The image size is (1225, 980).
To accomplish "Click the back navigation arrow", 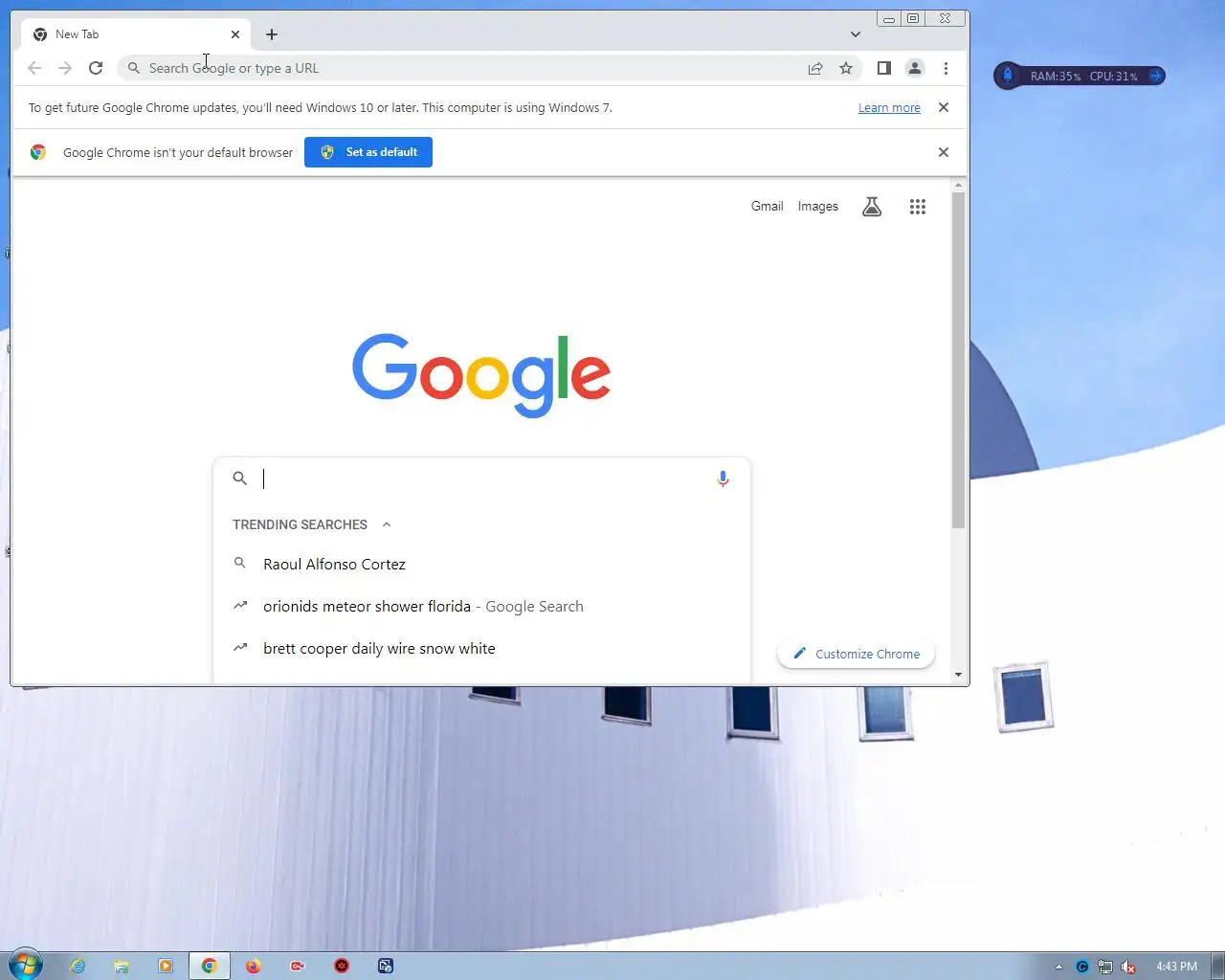I will coord(34,68).
